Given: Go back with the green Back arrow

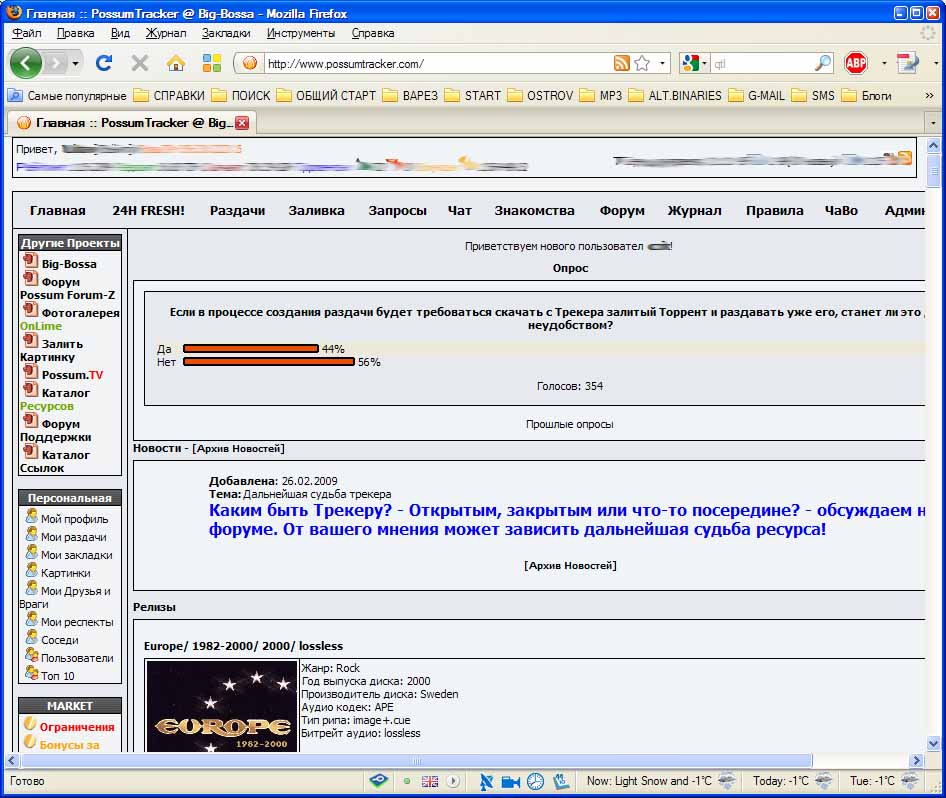Looking at the screenshot, I should click(x=25, y=63).
